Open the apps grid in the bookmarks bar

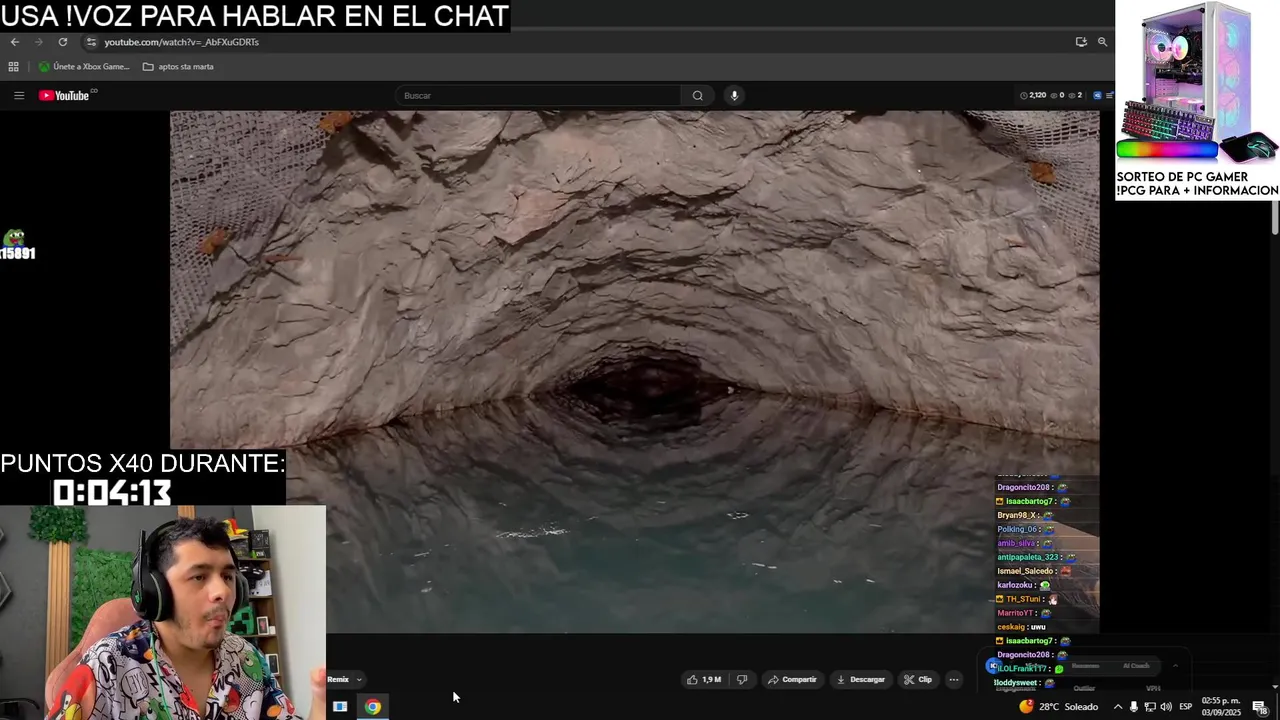click(13, 67)
